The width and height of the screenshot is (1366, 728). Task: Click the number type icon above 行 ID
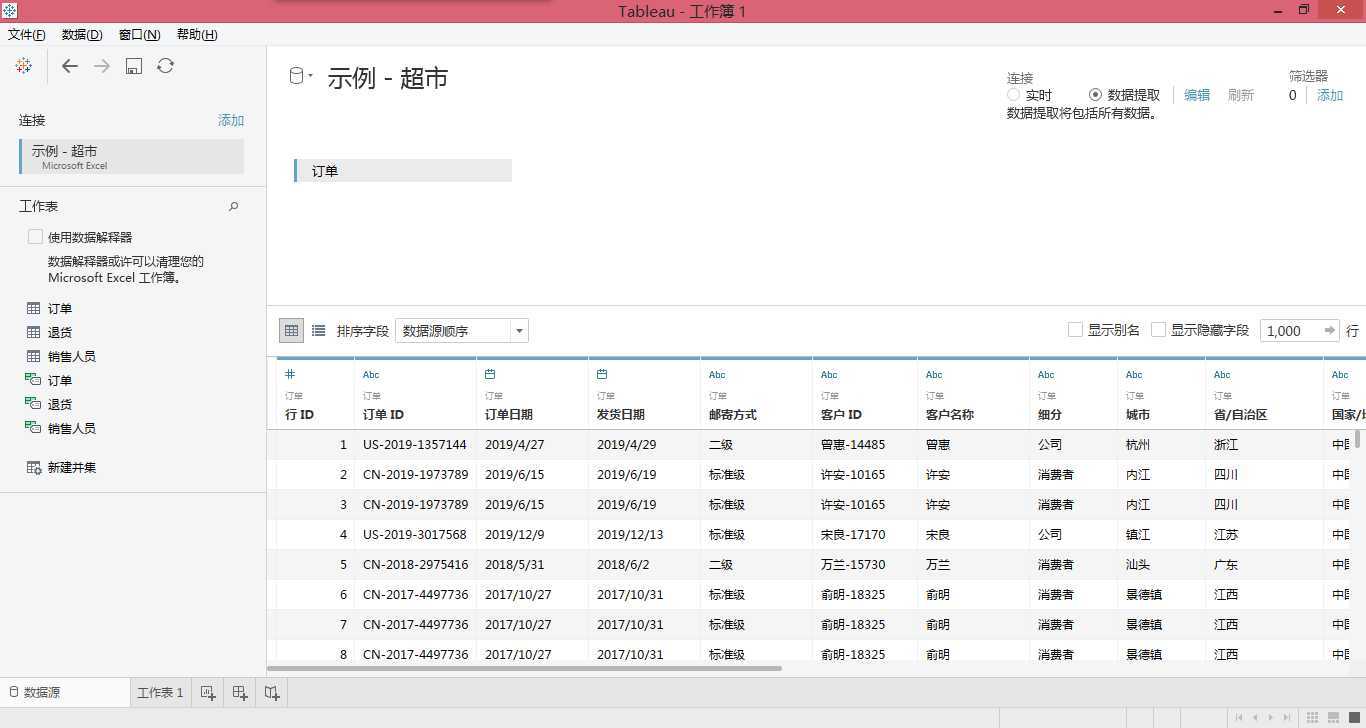[290, 374]
